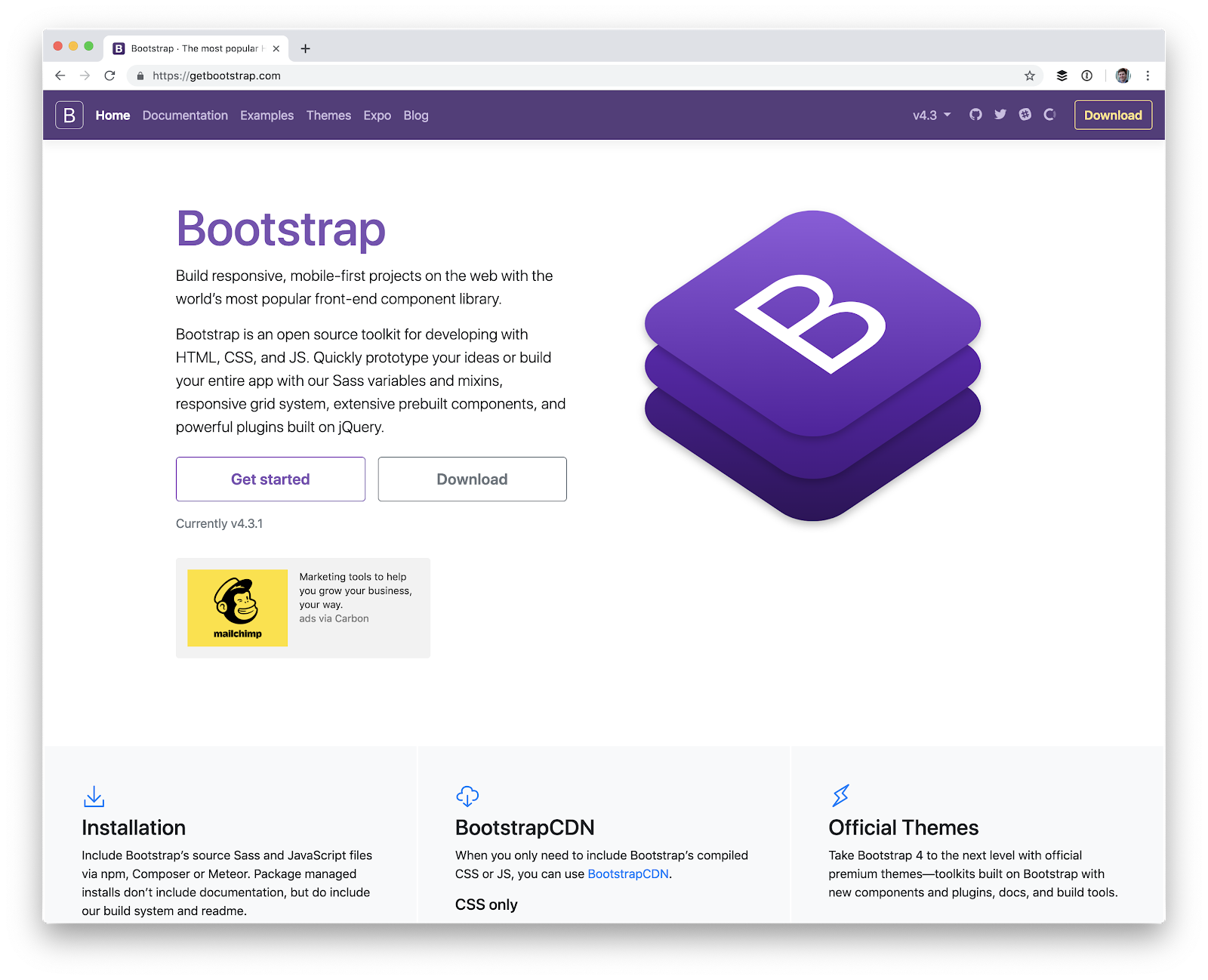Bookmark page with star icon
1208x980 pixels.
(1029, 76)
